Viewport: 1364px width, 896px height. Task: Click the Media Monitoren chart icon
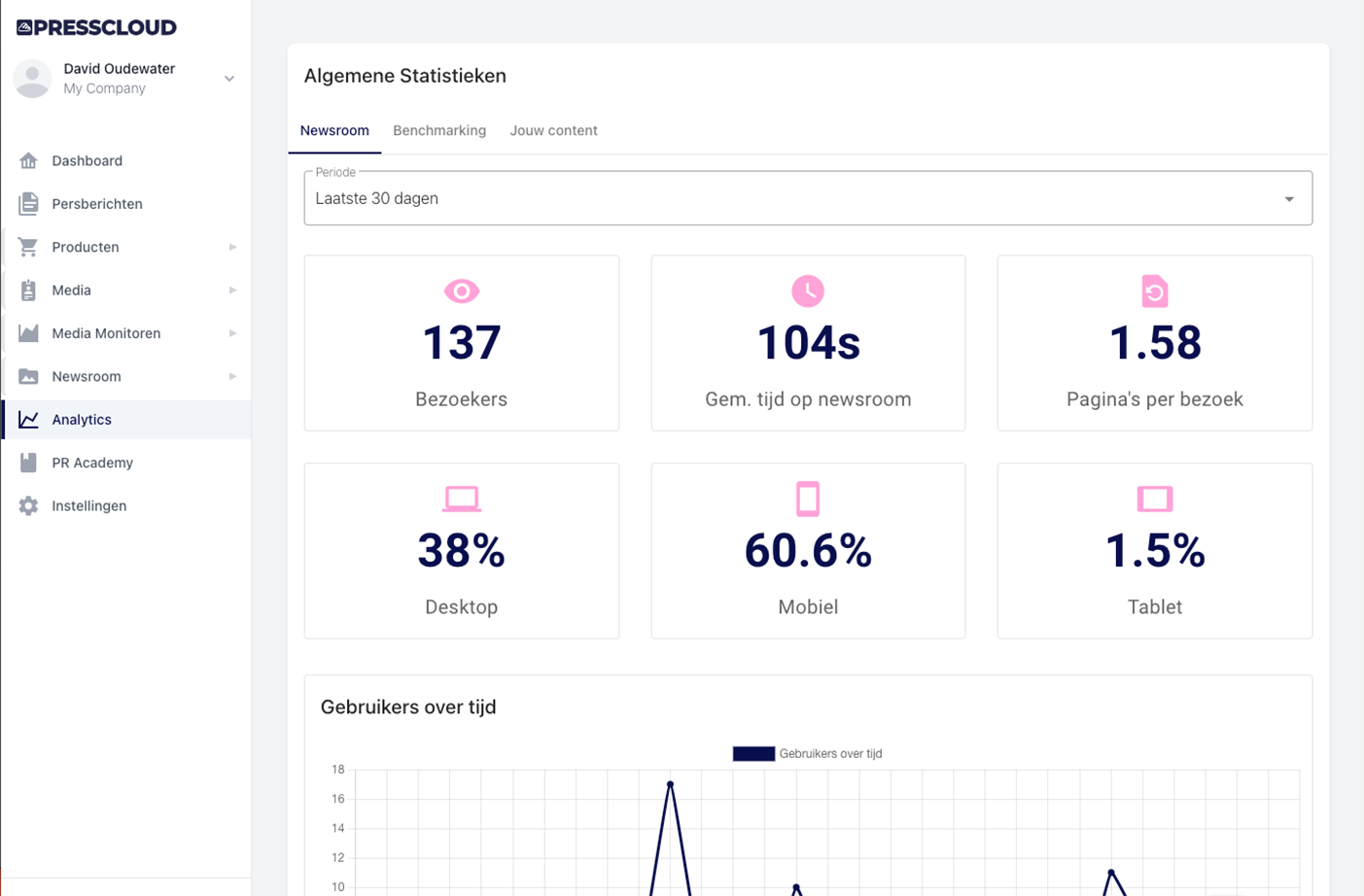tap(28, 333)
